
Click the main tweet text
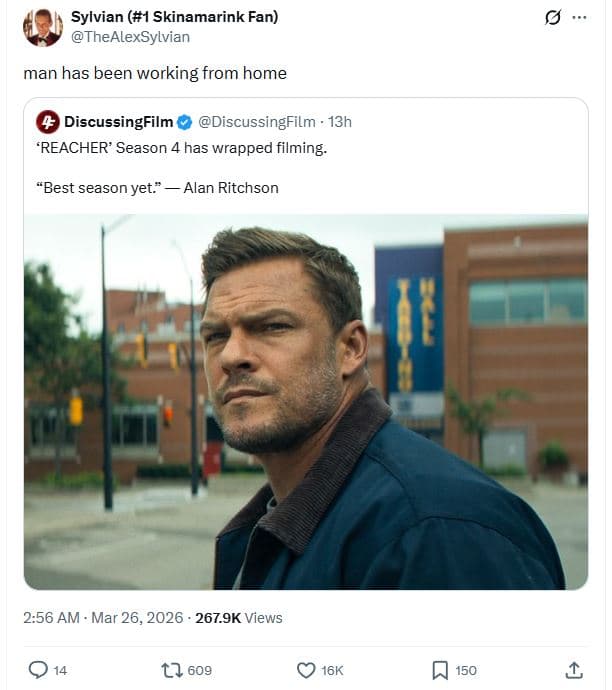(155, 73)
